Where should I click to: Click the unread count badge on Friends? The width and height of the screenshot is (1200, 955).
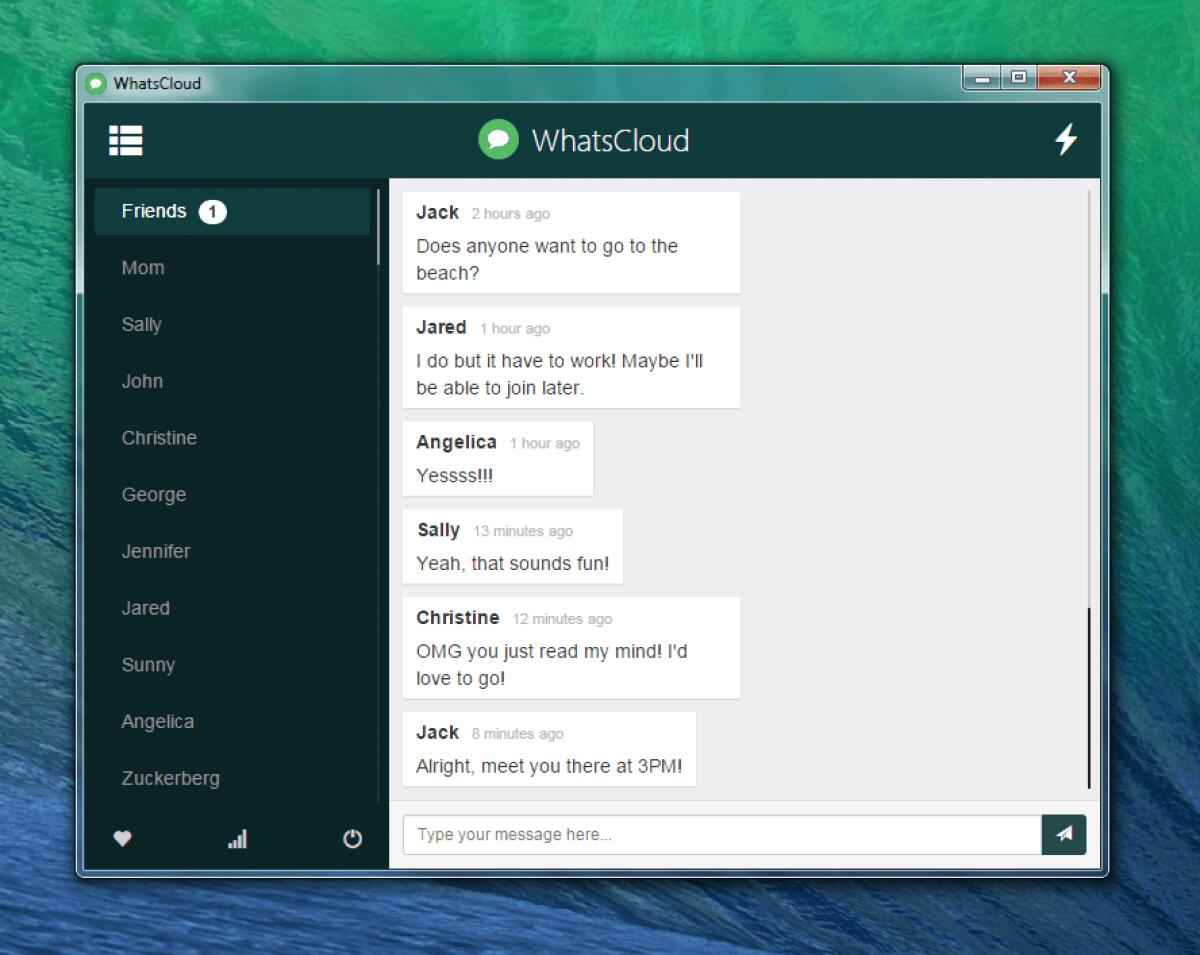[213, 211]
